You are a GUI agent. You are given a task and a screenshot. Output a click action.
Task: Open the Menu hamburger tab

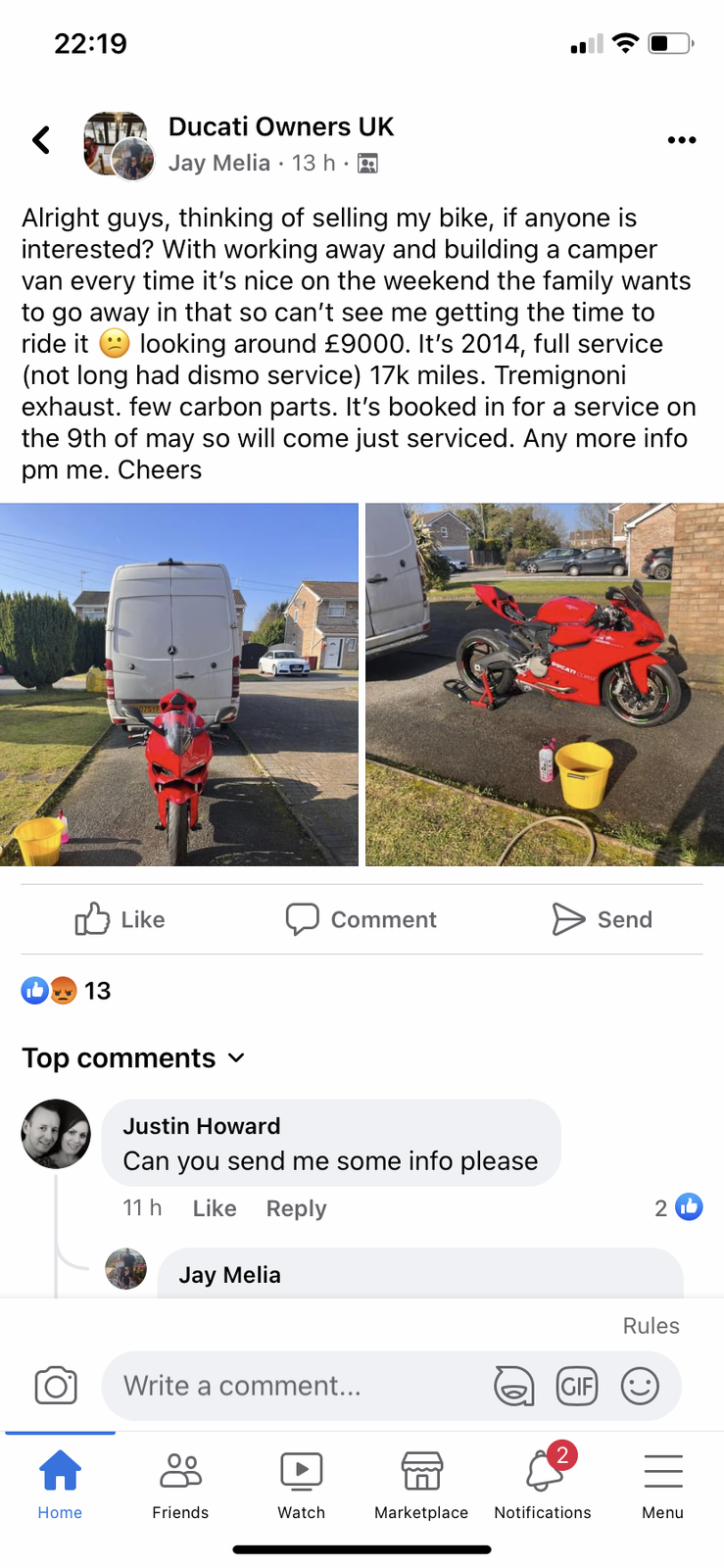pos(663,1484)
